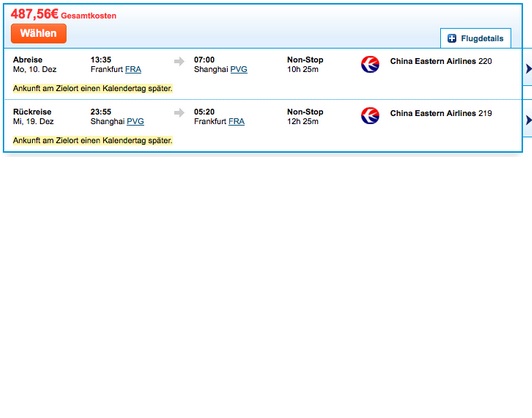Open the FRA link under arrival 05:20

[x=236, y=121]
